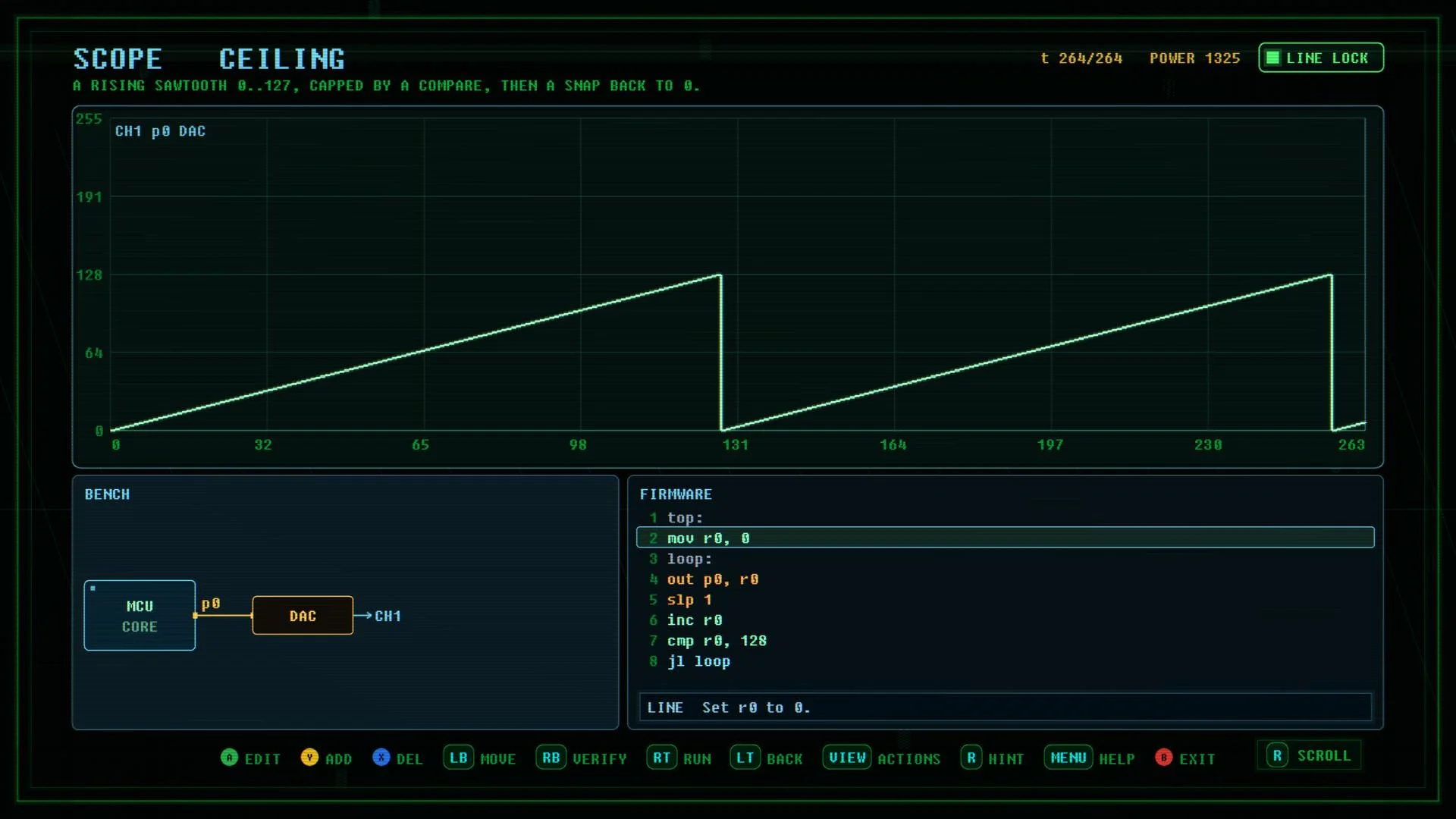Click the RT RUN key icon
1456x819 pixels.
click(x=662, y=758)
